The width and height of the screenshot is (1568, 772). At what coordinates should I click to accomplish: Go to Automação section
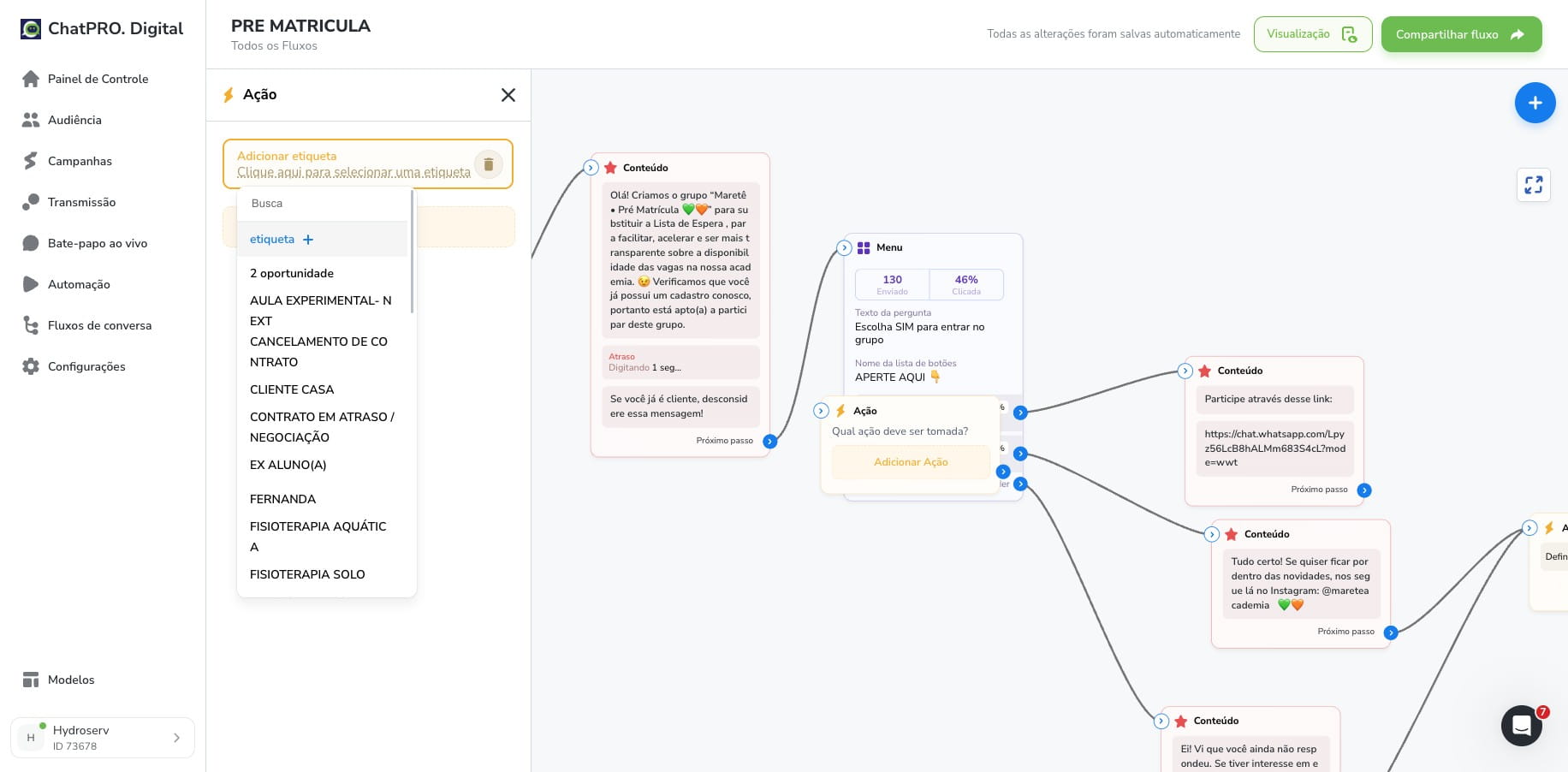point(79,284)
